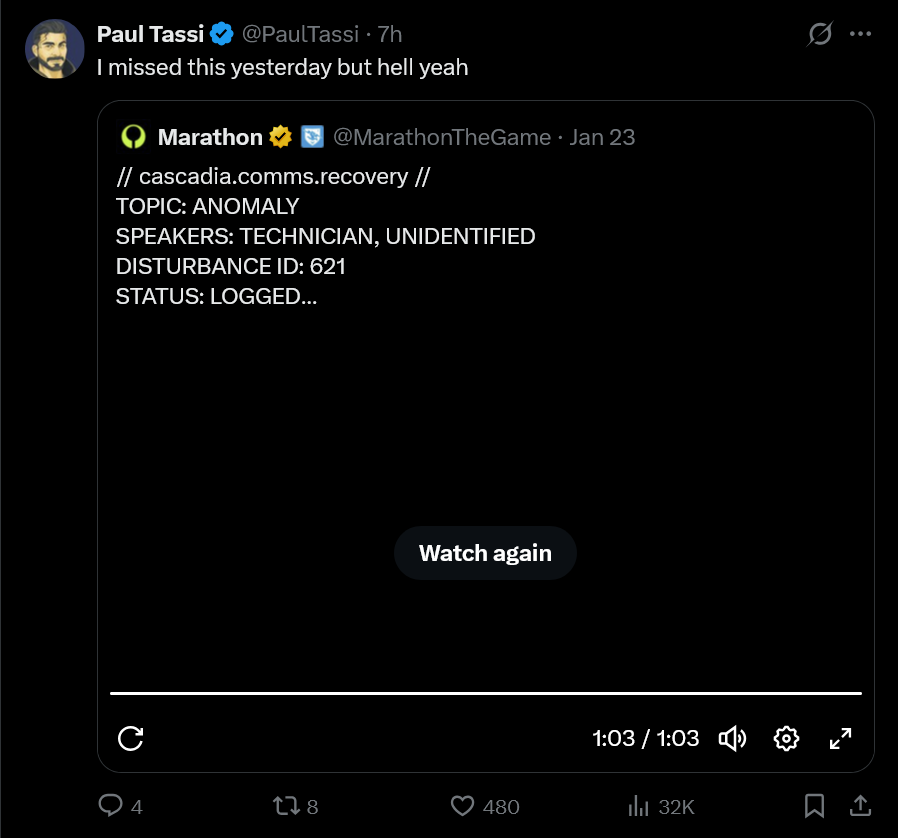
Task: Replay the video with the circular arrow
Action: click(x=131, y=738)
